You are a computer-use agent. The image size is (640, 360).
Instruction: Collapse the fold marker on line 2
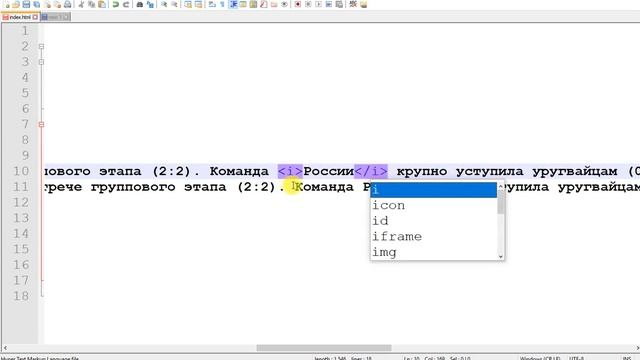[x=41, y=47]
